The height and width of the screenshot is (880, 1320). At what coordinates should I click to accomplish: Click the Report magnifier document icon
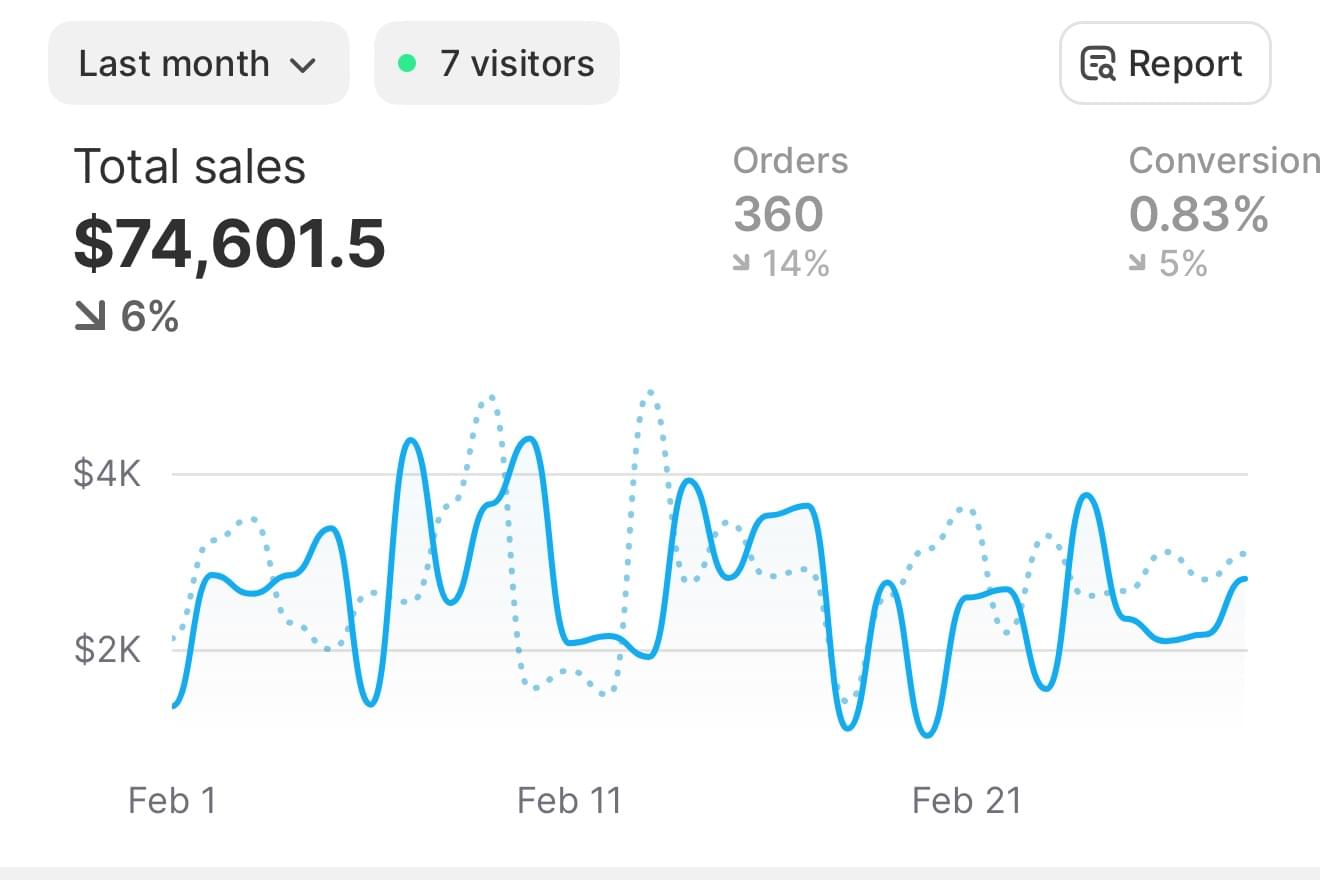tap(1098, 64)
